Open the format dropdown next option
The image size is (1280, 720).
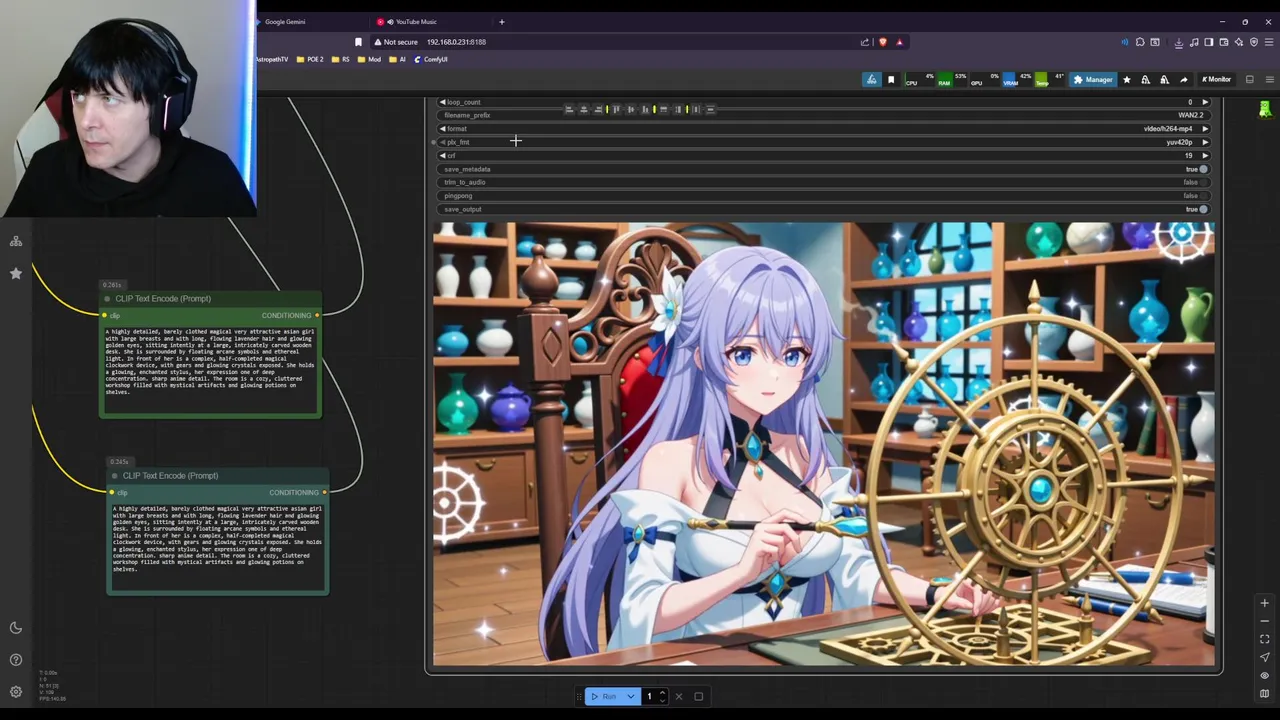point(1204,129)
